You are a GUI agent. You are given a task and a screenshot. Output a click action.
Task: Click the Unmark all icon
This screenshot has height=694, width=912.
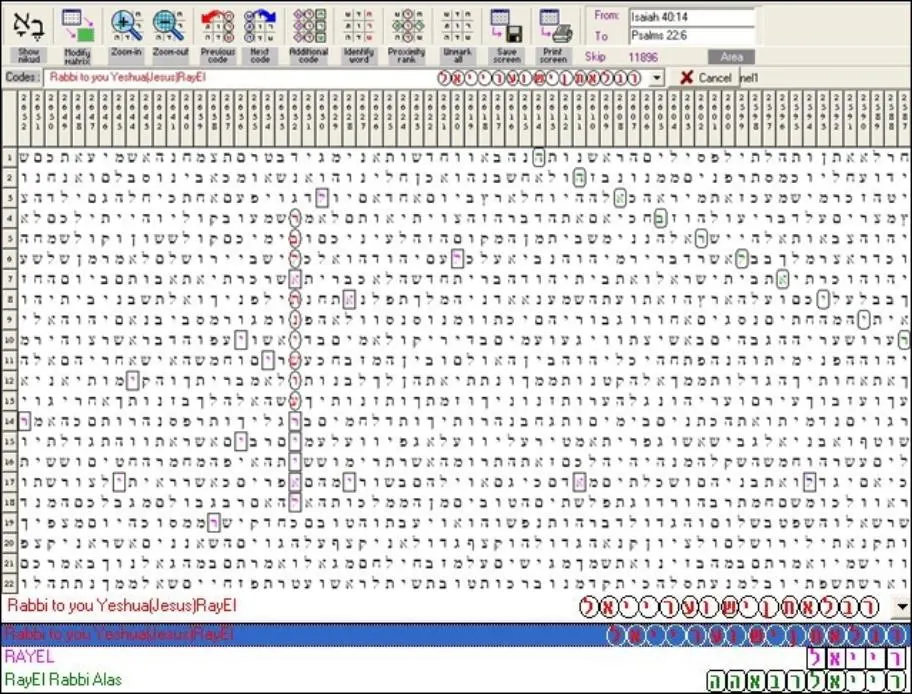coord(457,26)
